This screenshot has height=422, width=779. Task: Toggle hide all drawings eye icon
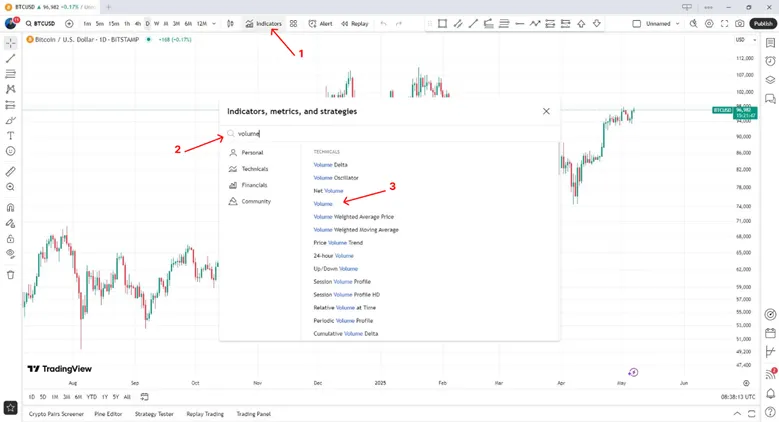click(10, 254)
